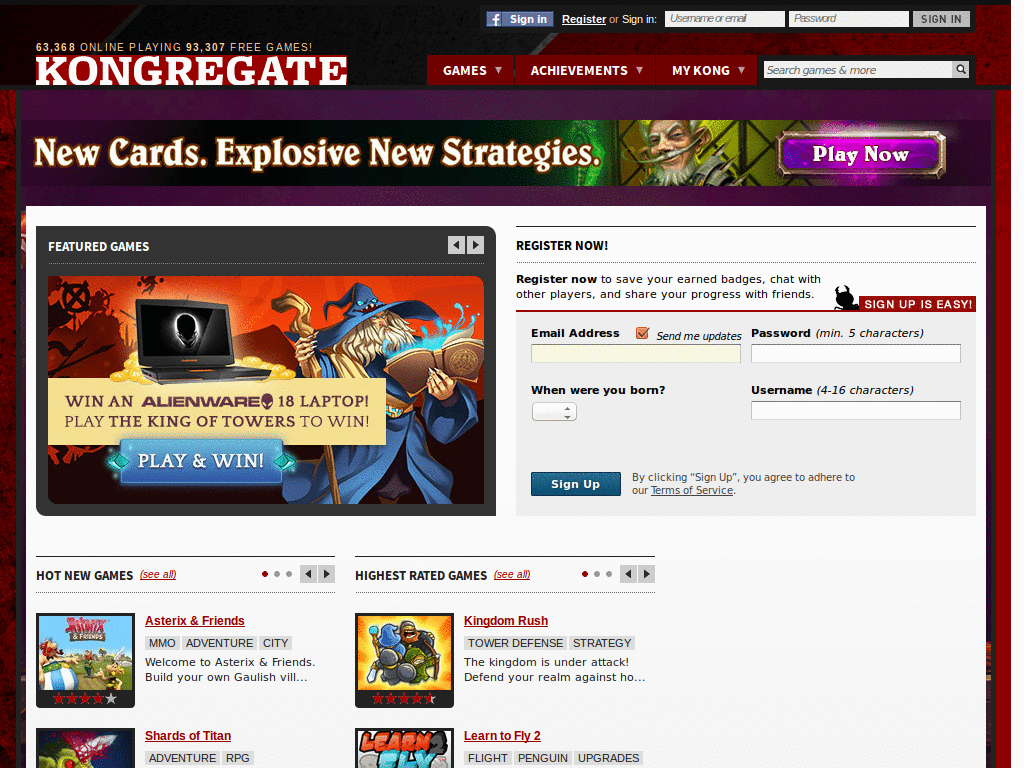Click the TOWER DEFENSE tag
The image size is (1024, 768).
(x=515, y=643)
